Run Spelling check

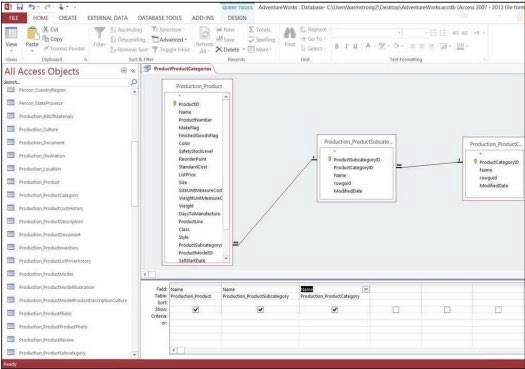click(x=261, y=40)
